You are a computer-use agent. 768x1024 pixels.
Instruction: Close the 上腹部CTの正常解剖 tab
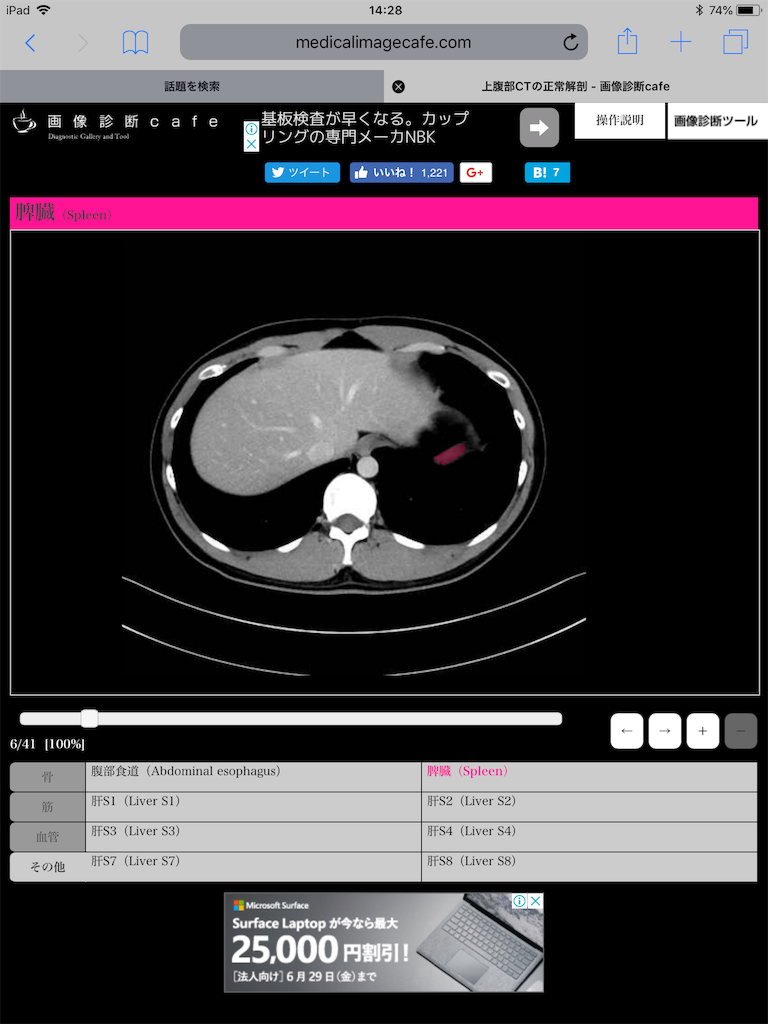398,86
